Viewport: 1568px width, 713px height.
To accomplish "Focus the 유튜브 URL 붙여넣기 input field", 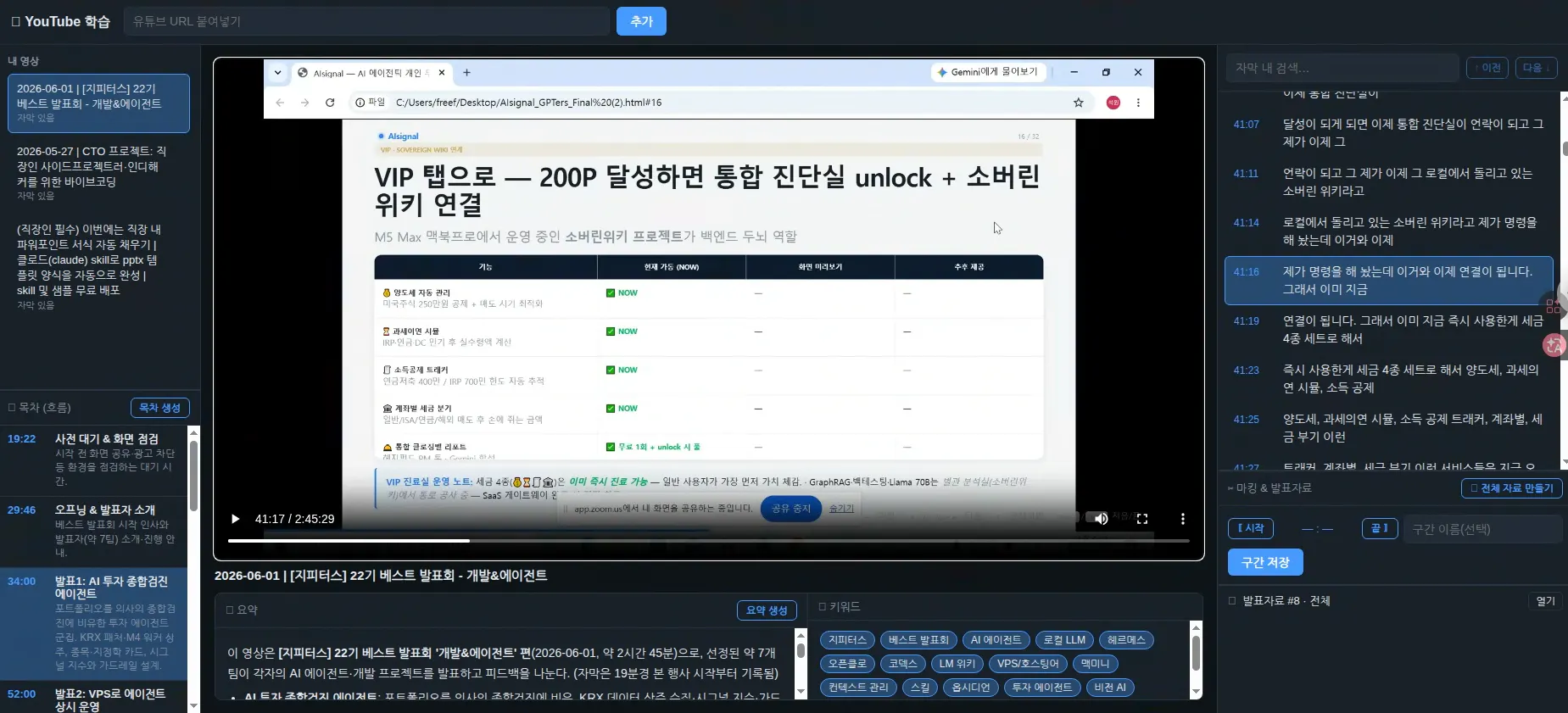I will [x=366, y=21].
